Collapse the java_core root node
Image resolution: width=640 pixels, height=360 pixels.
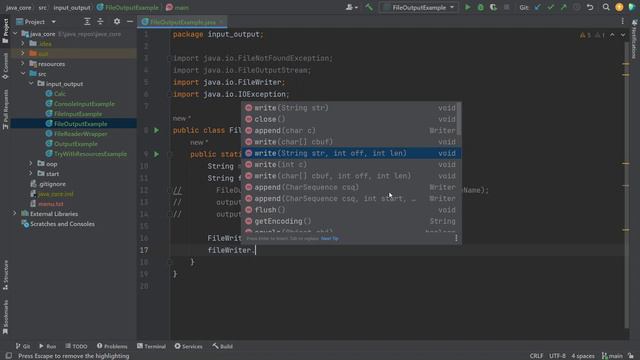16,34
